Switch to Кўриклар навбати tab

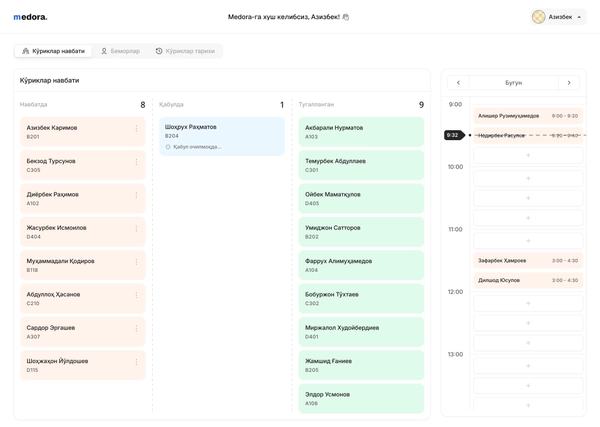click(53, 51)
